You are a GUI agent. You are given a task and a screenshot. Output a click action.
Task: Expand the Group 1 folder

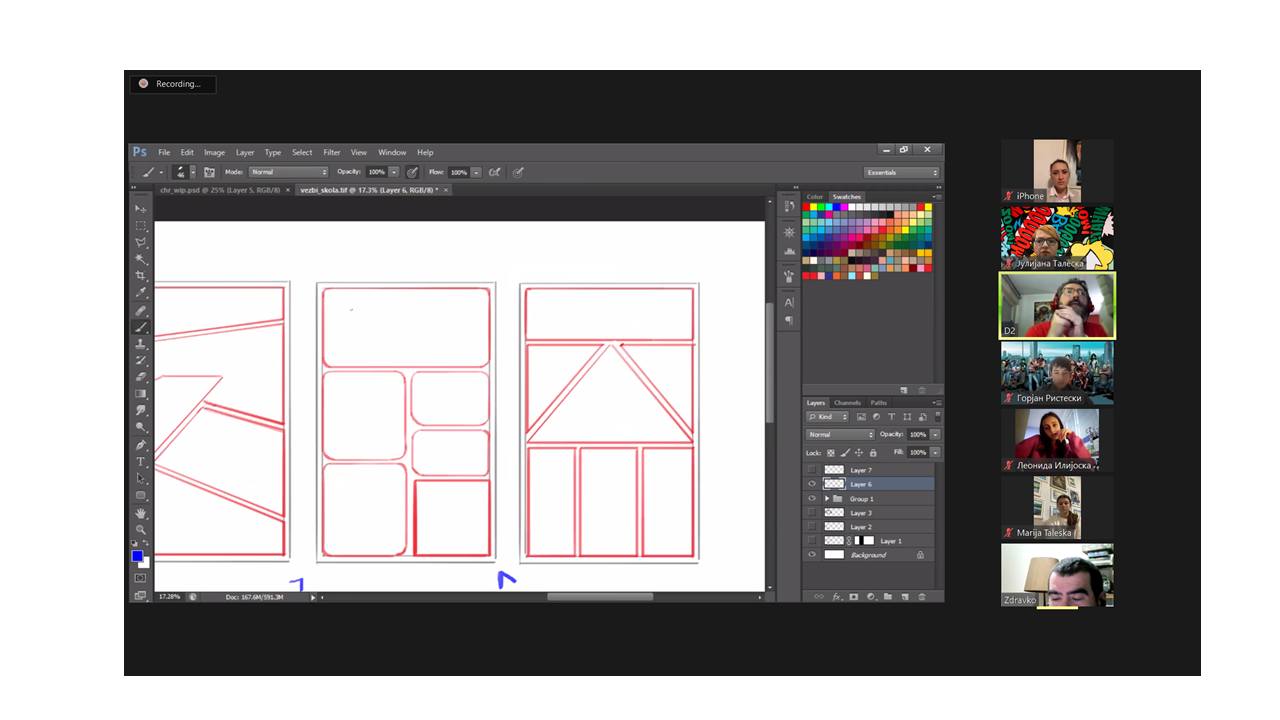827,498
